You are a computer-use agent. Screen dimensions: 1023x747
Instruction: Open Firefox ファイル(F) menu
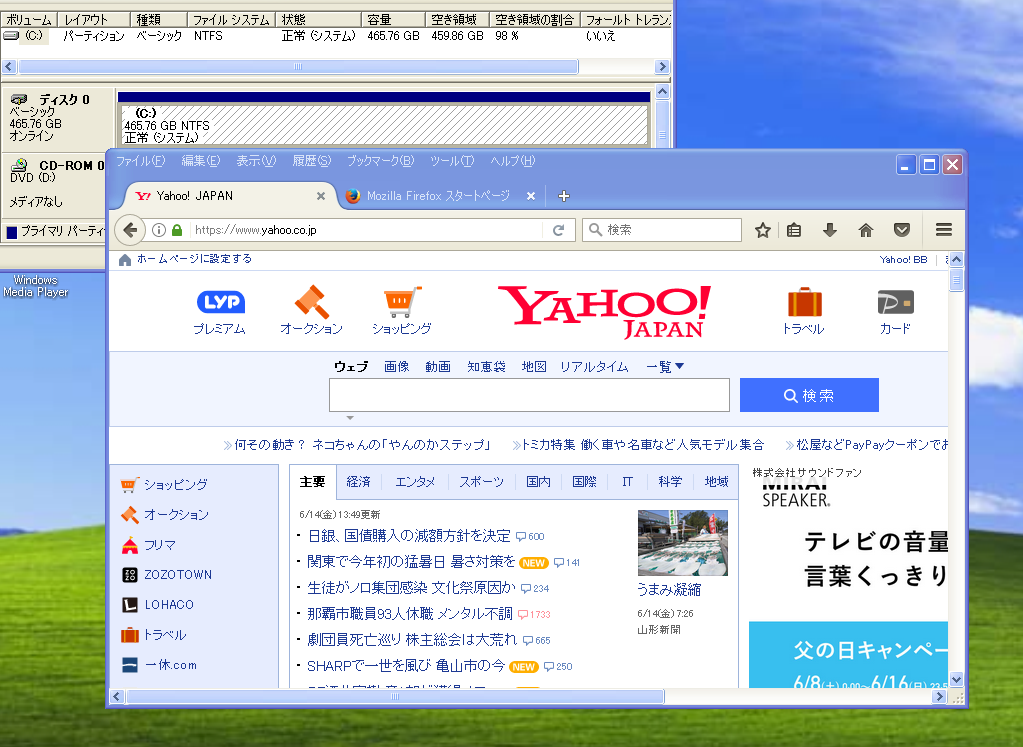[x=140, y=160]
